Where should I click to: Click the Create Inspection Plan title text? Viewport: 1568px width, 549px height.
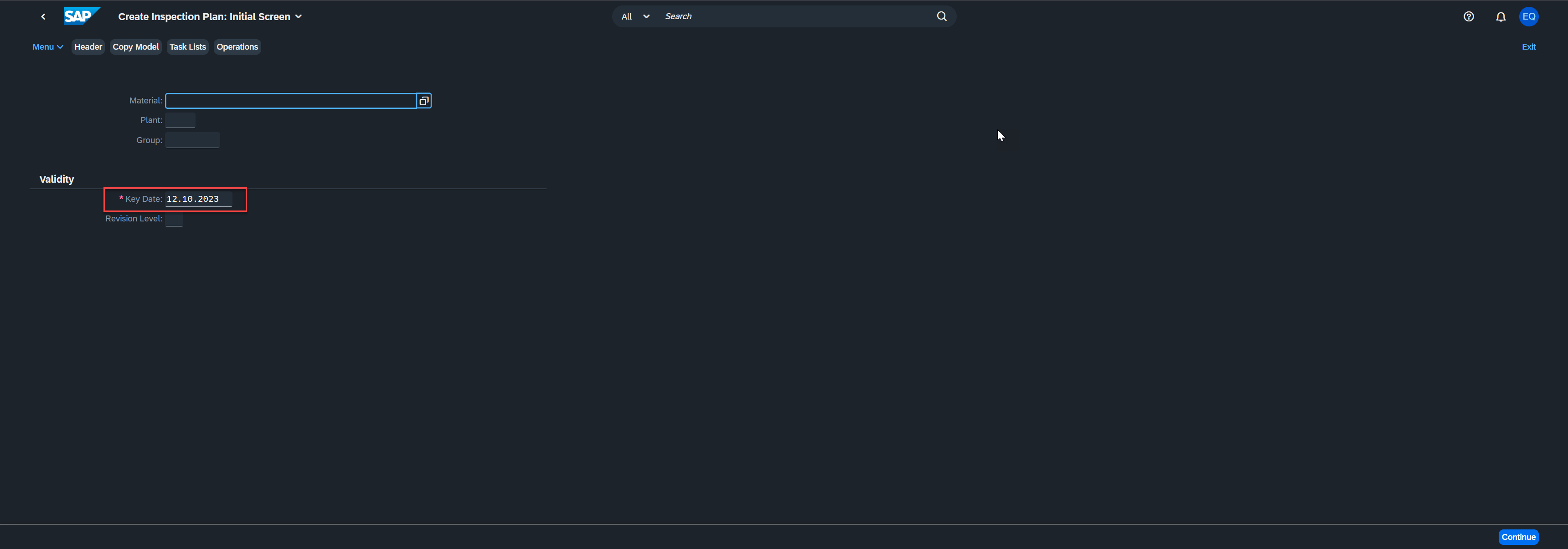coord(204,16)
